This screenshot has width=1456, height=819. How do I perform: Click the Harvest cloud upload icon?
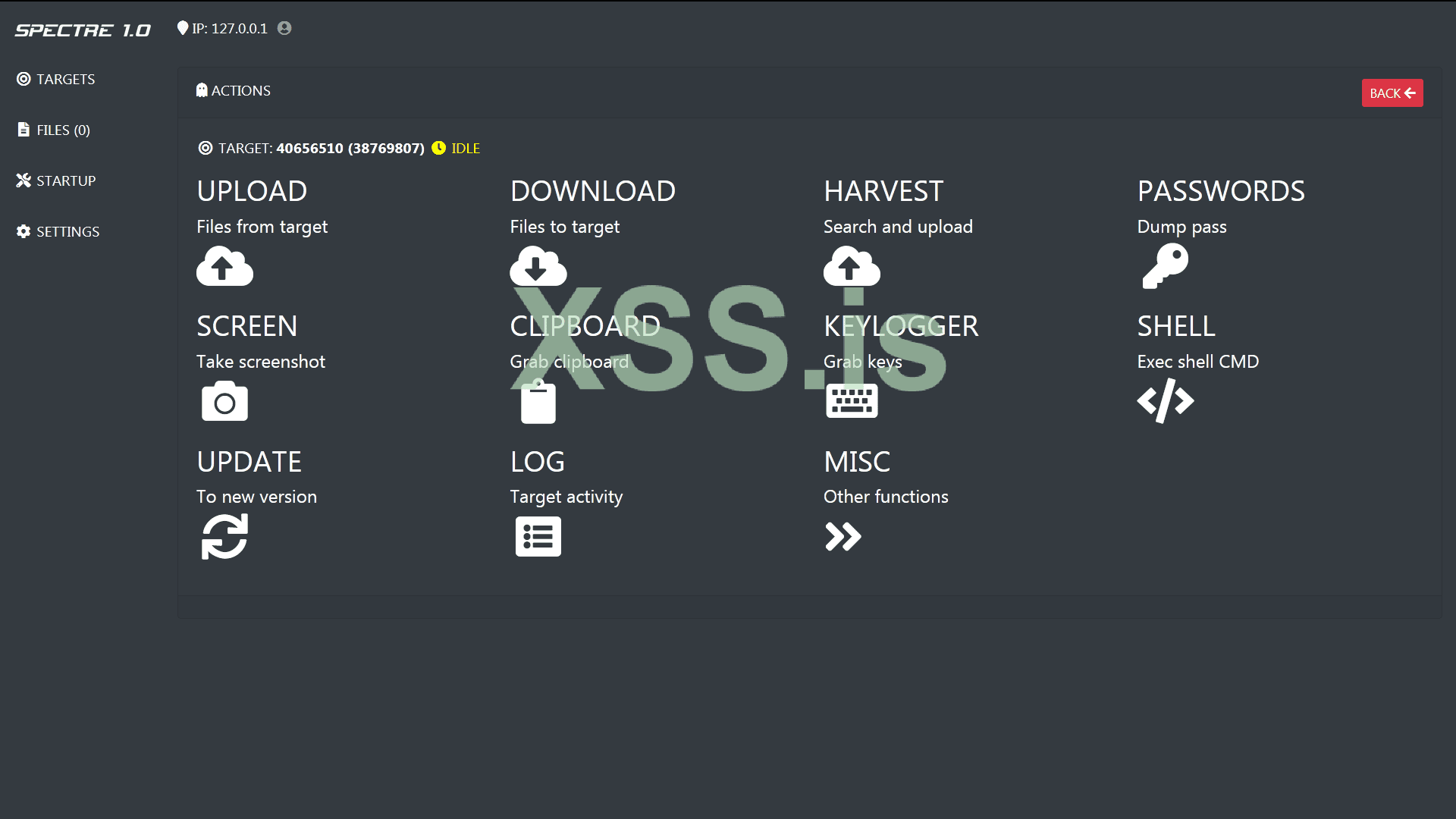(x=852, y=266)
